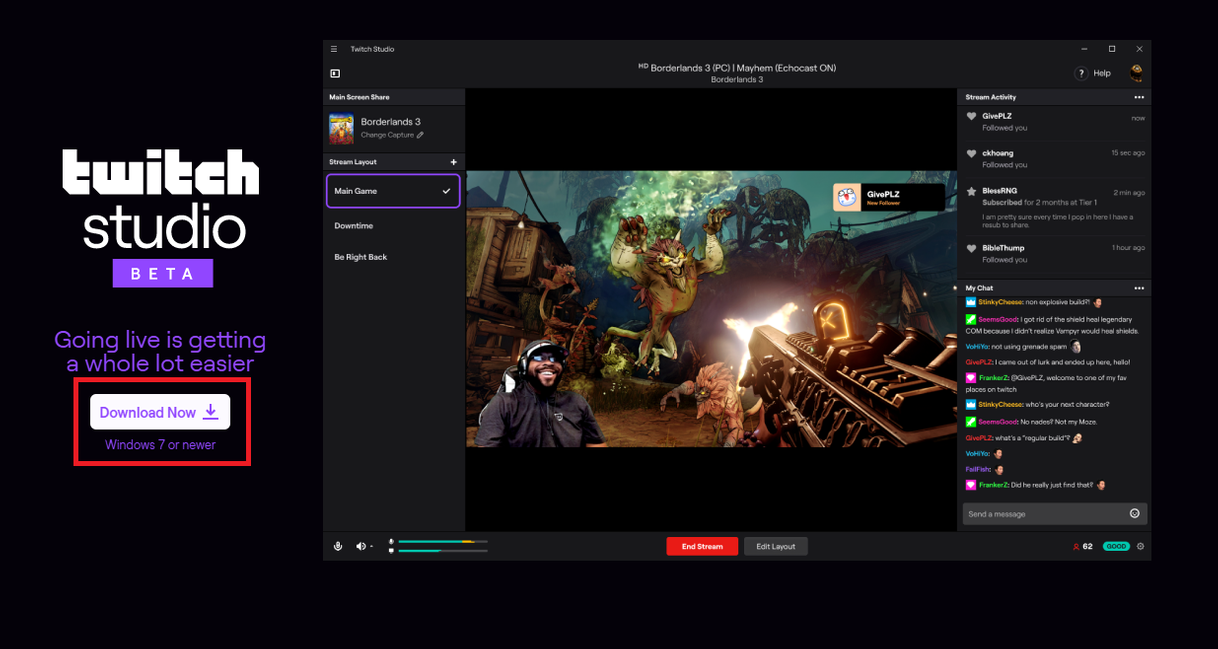The height and width of the screenshot is (649, 1218).
Task: Expand the speaker output dropdown arrow
Action: point(371,546)
